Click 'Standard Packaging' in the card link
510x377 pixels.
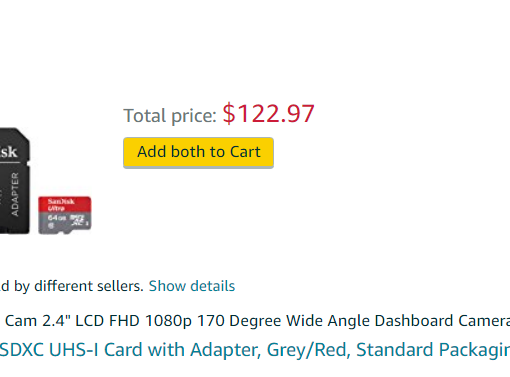point(433,350)
